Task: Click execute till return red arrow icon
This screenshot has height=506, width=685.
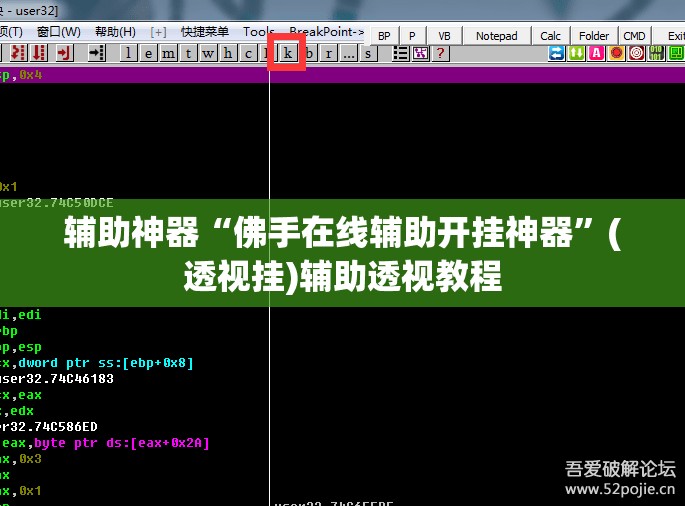Action: (64, 53)
